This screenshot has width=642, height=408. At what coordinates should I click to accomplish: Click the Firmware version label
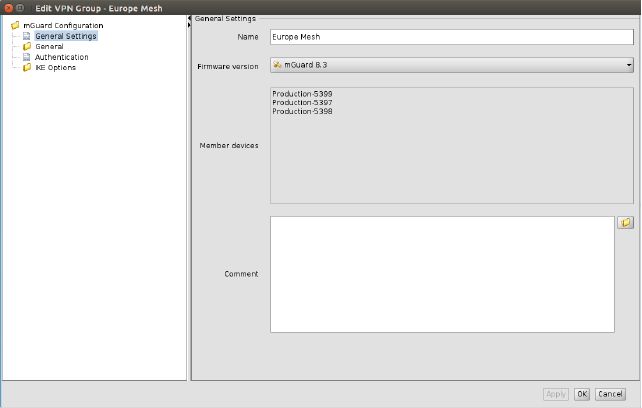(x=228, y=66)
